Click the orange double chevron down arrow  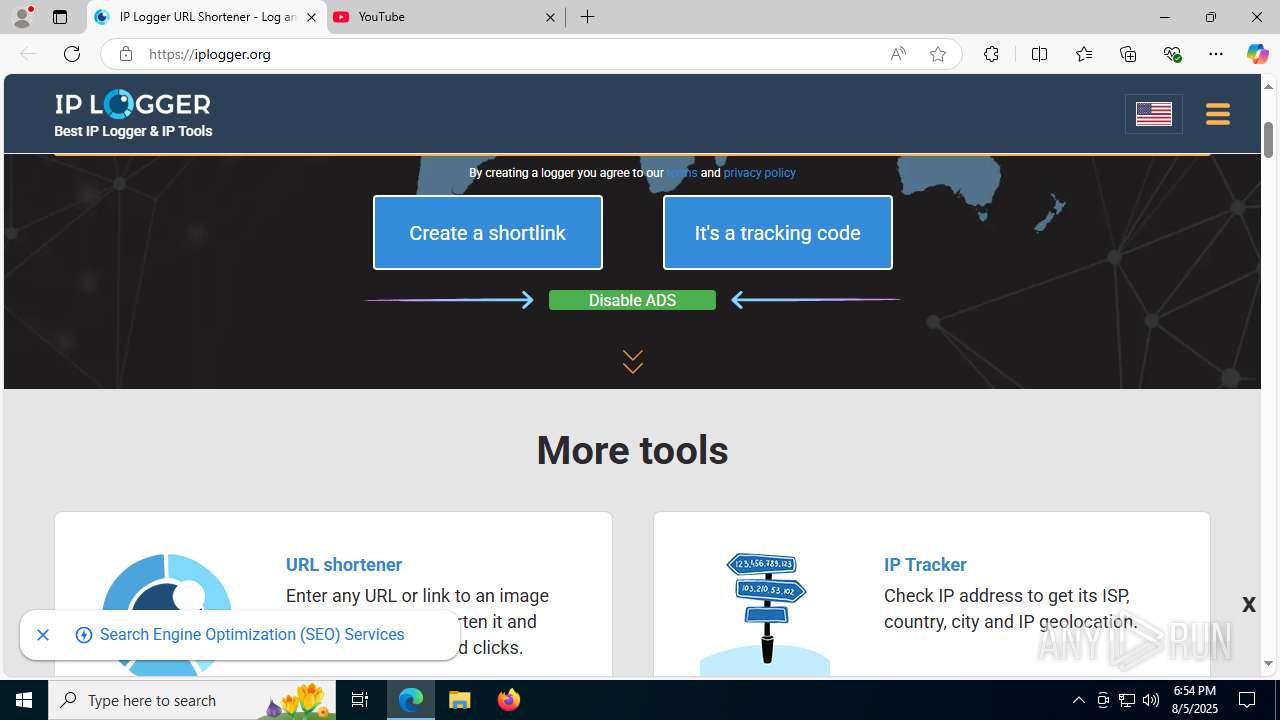[632, 361]
